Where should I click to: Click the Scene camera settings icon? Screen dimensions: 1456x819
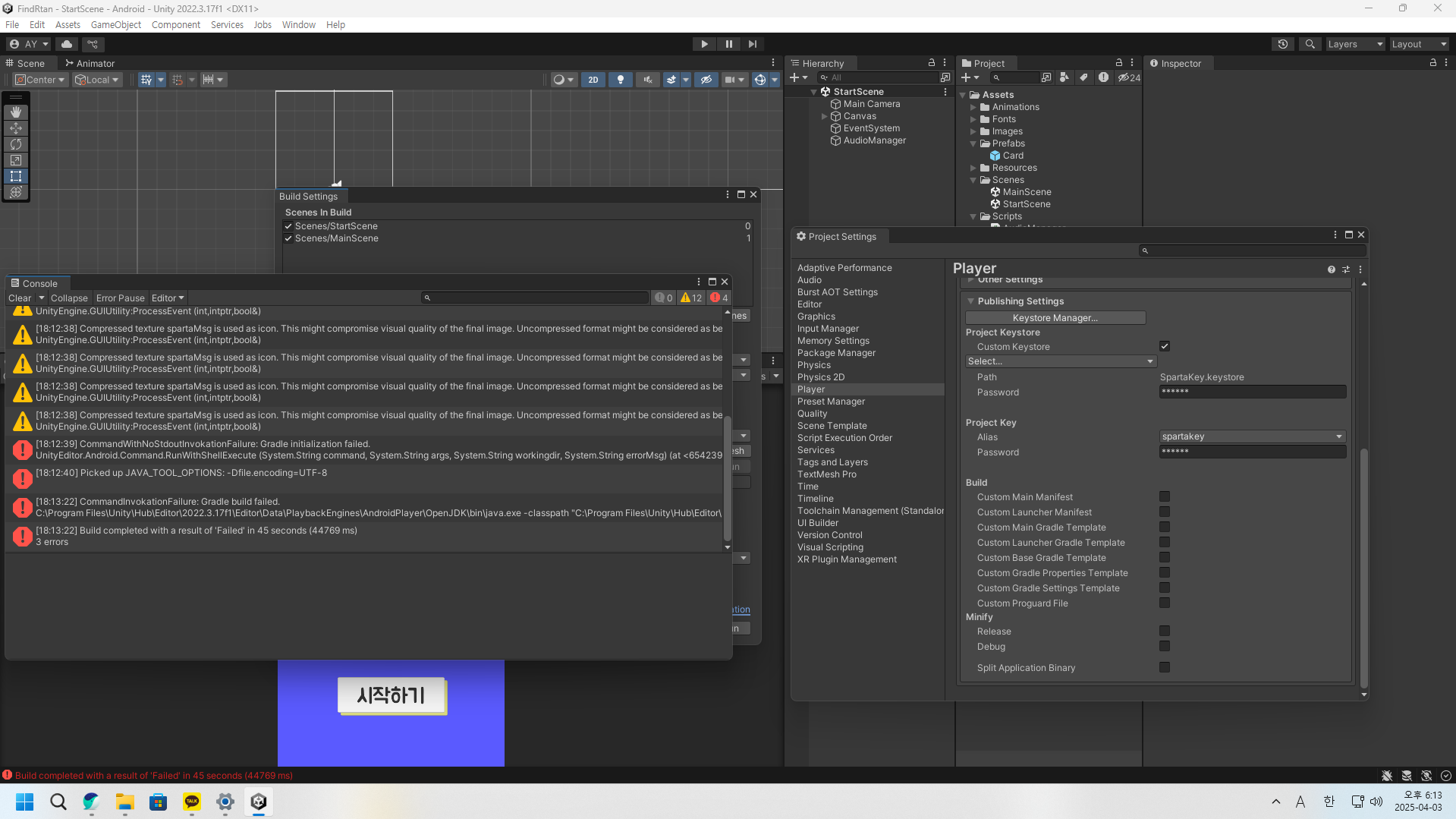(x=730, y=80)
